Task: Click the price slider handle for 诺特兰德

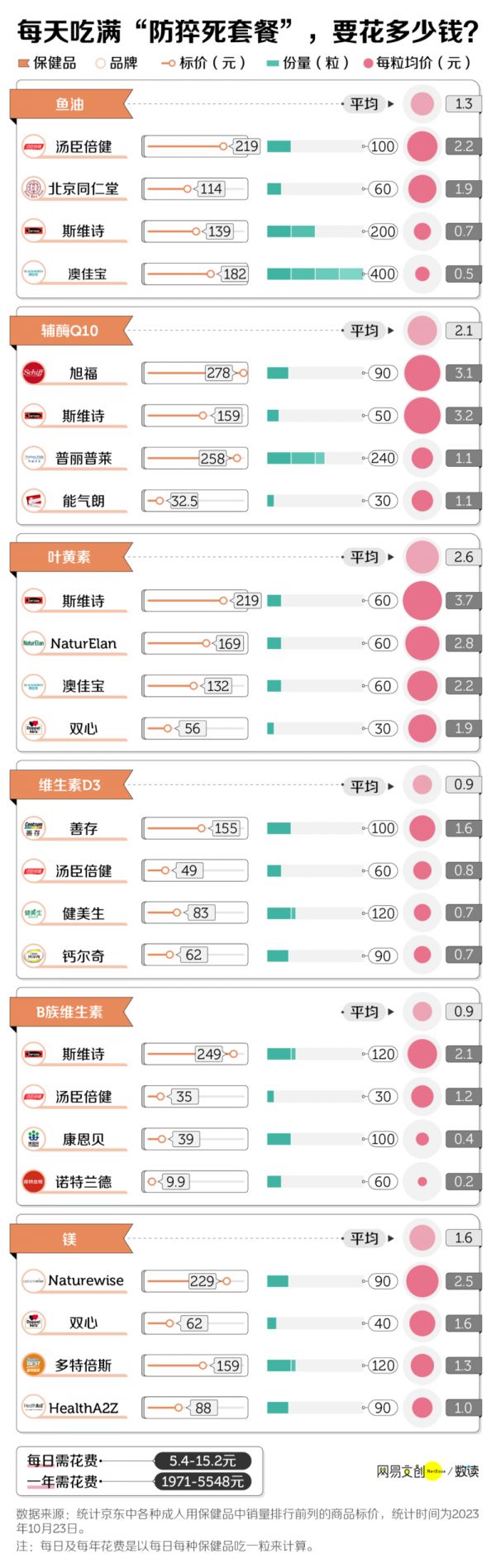Action: [x=151, y=1181]
